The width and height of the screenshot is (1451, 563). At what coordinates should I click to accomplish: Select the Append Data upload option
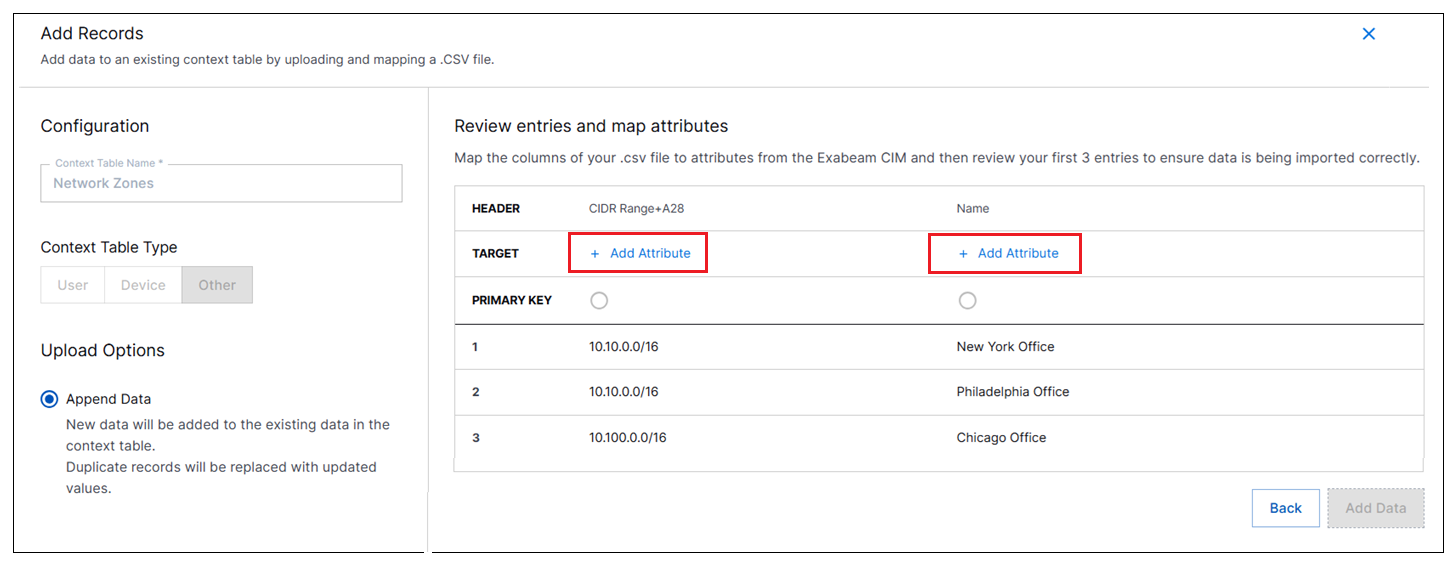coord(50,399)
